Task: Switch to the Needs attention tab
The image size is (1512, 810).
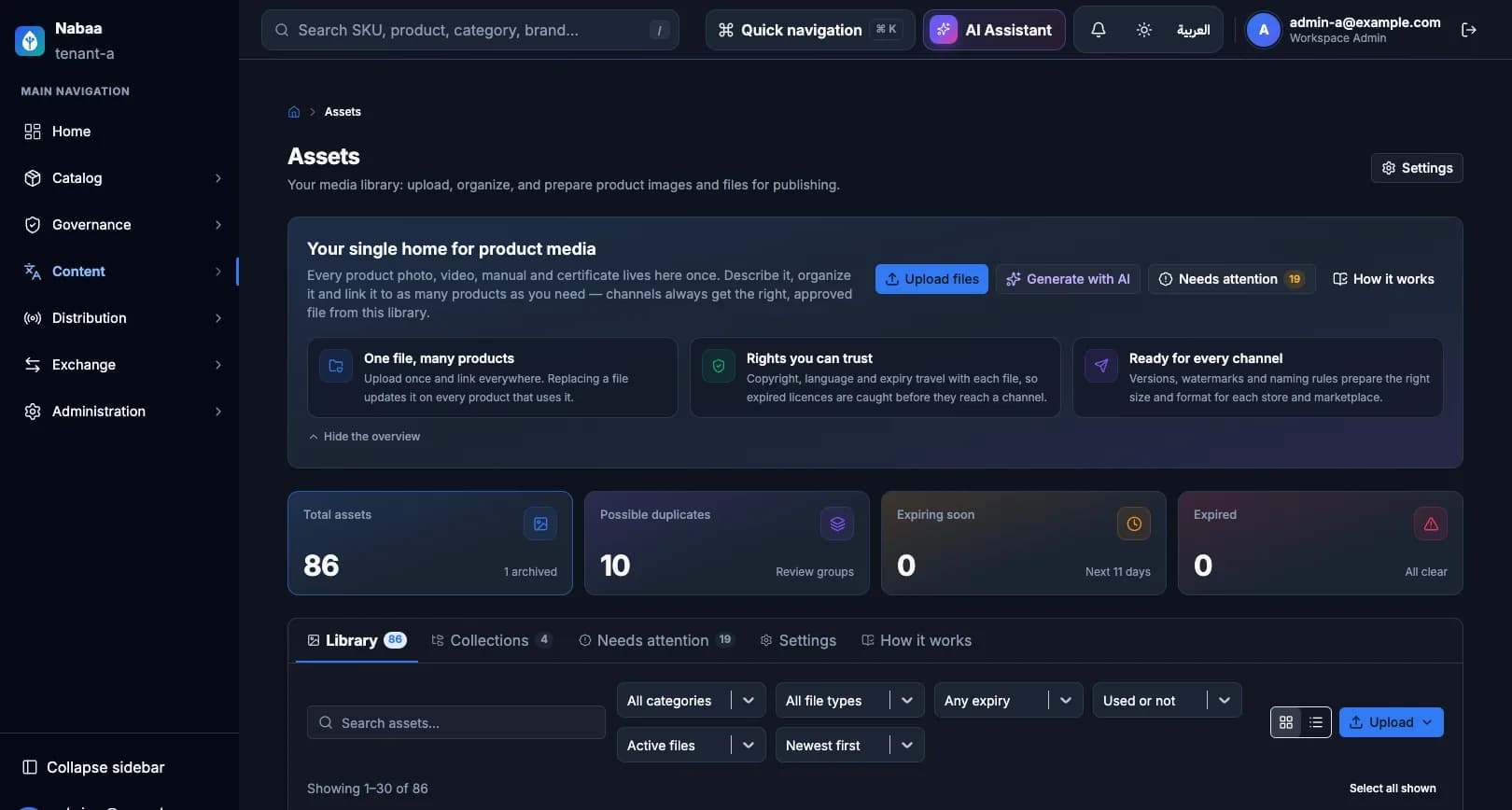Action: 656,640
